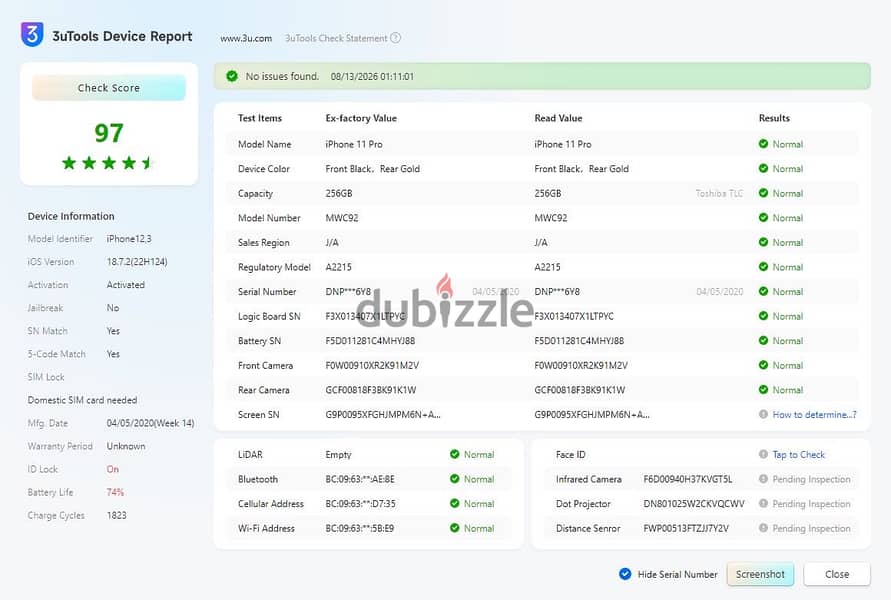Click Normal check icon for Cellular Address
This screenshot has height=600, width=891.
tap(455, 503)
